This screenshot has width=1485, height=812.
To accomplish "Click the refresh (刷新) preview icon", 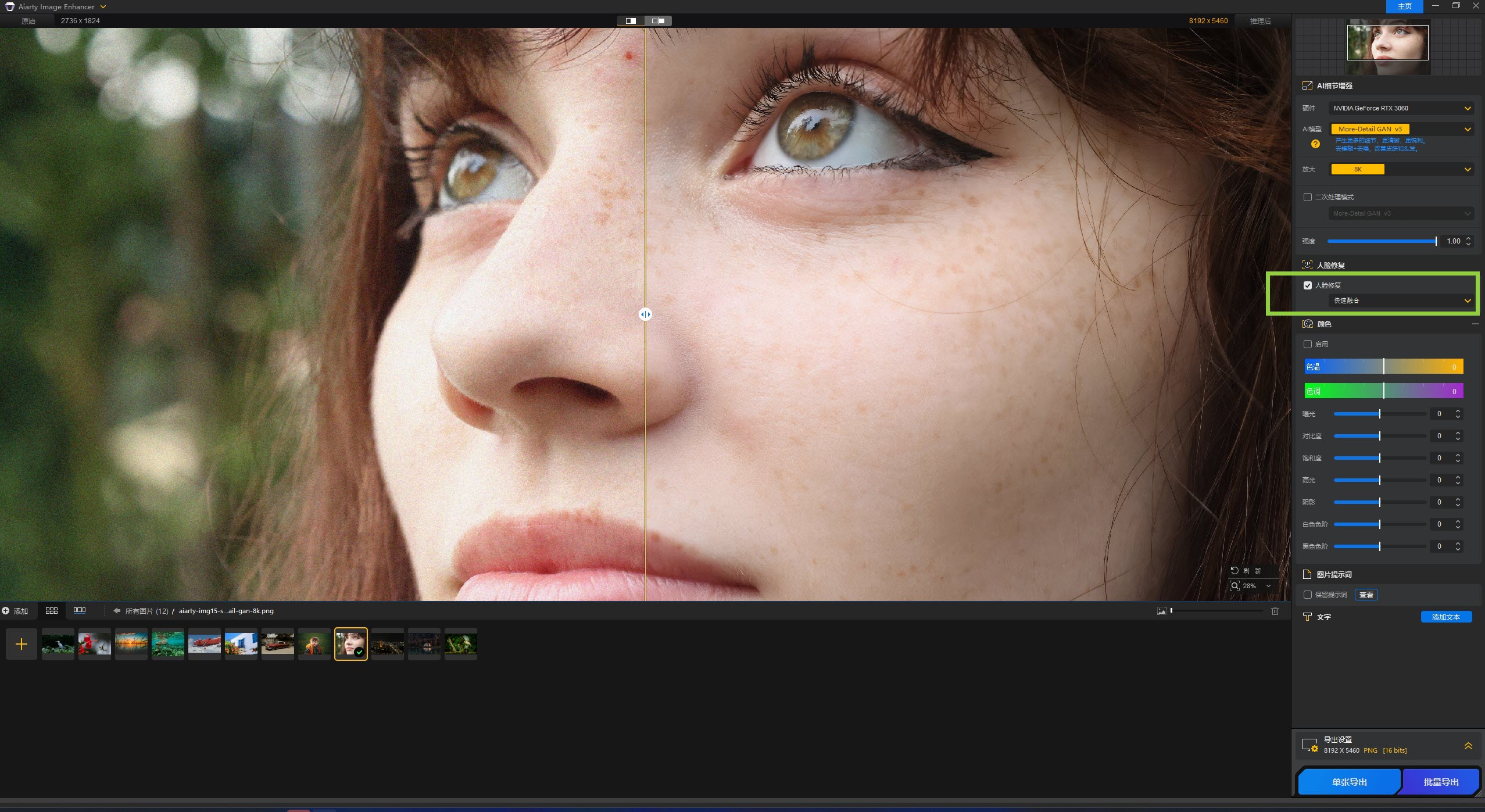I will coord(1234,570).
